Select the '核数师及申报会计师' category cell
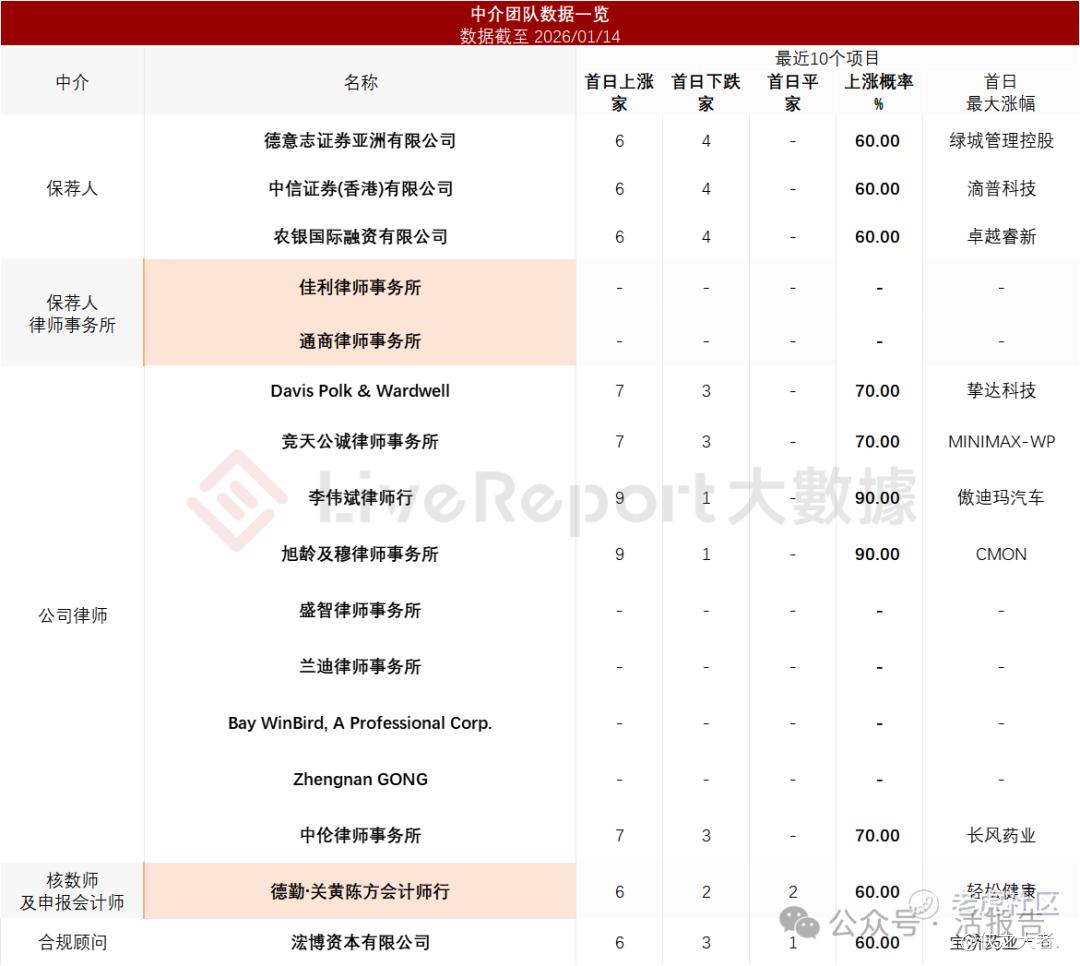Viewport: 1080px width, 966px height. [72, 891]
